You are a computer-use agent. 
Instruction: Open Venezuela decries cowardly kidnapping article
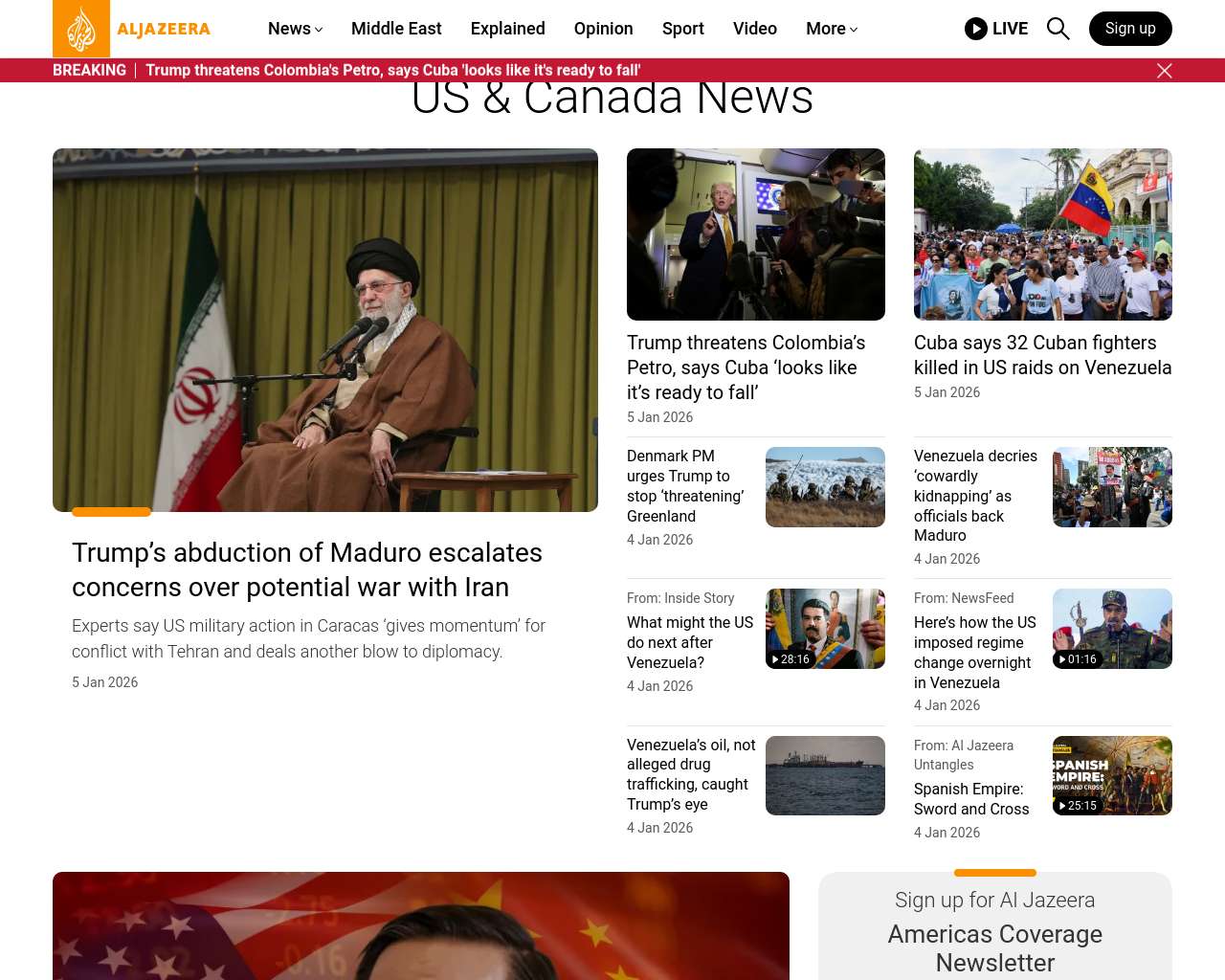975,496
